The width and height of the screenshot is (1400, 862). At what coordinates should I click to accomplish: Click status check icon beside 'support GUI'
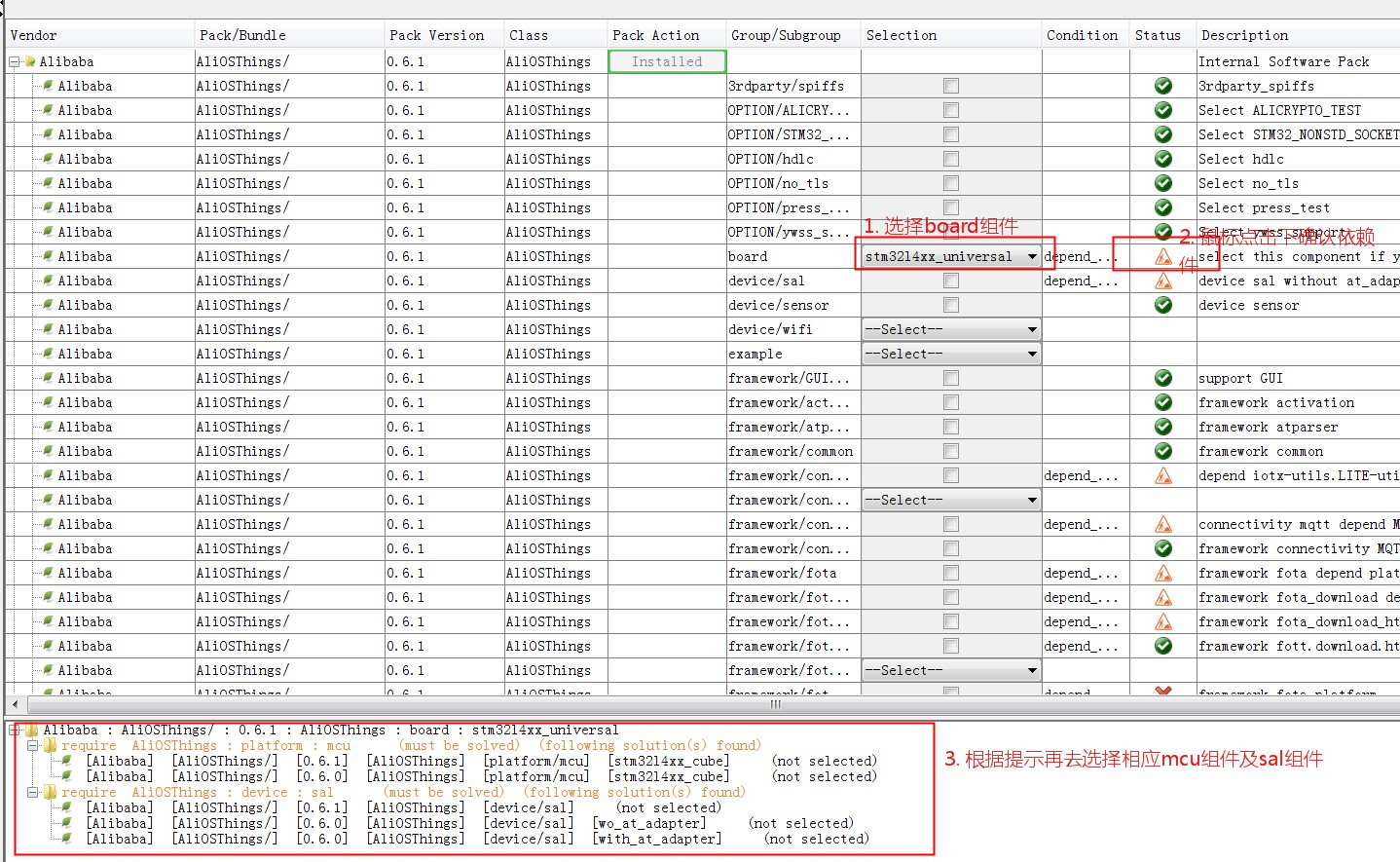click(1162, 378)
